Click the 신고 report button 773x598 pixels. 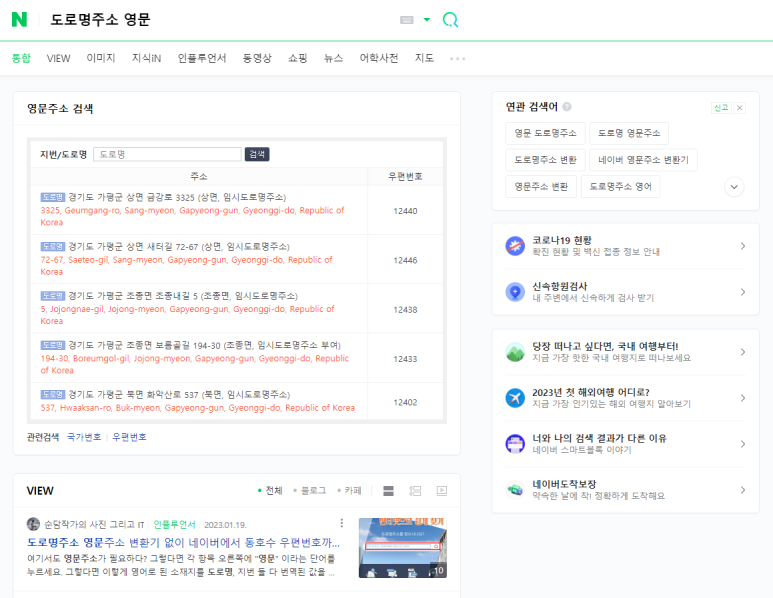point(721,107)
